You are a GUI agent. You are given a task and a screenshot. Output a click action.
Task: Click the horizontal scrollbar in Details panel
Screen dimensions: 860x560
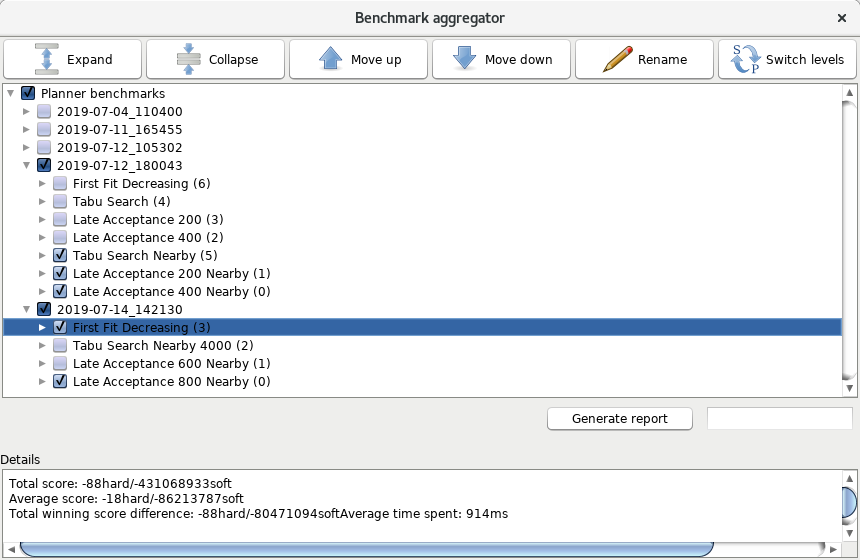[x=366, y=548]
